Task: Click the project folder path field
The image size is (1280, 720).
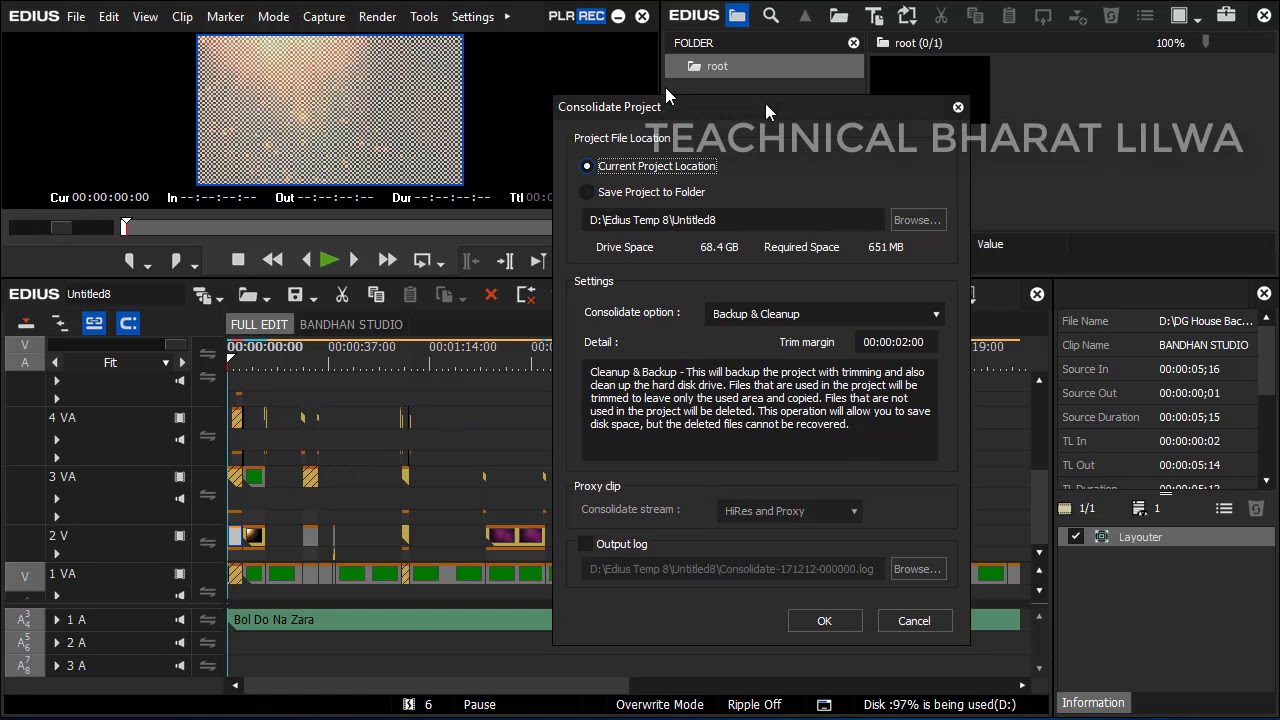Action: pyautogui.click(x=734, y=220)
